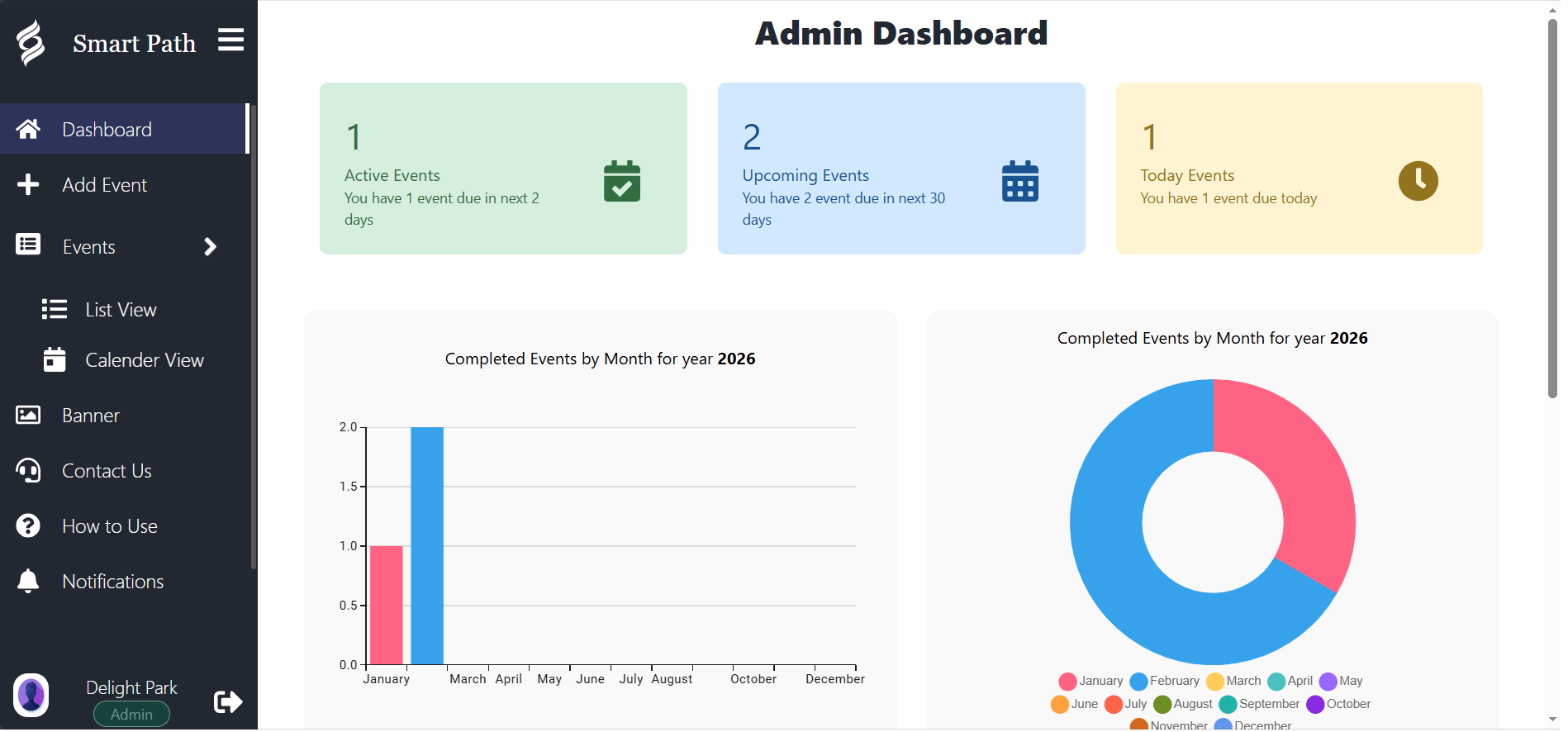Viewport: 1568px width, 732px height.
Task: Open the user profile avatar
Action: (x=31, y=695)
